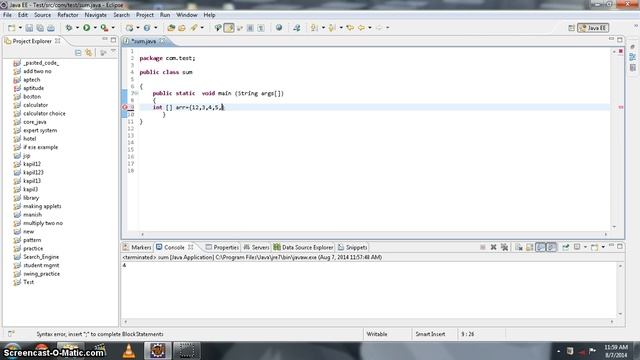Toggle Link with Editor in Project Explorer
This screenshot has height=360, width=640.
tap(89, 53)
